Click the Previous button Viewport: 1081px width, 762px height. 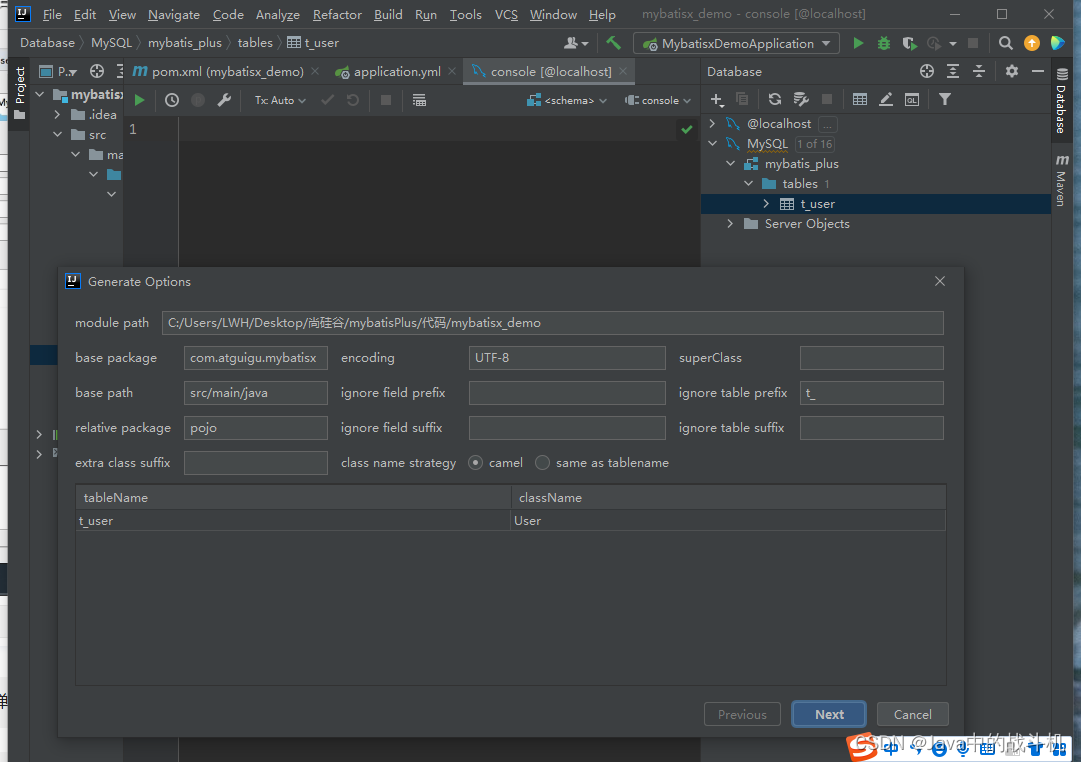coord(742,714)
